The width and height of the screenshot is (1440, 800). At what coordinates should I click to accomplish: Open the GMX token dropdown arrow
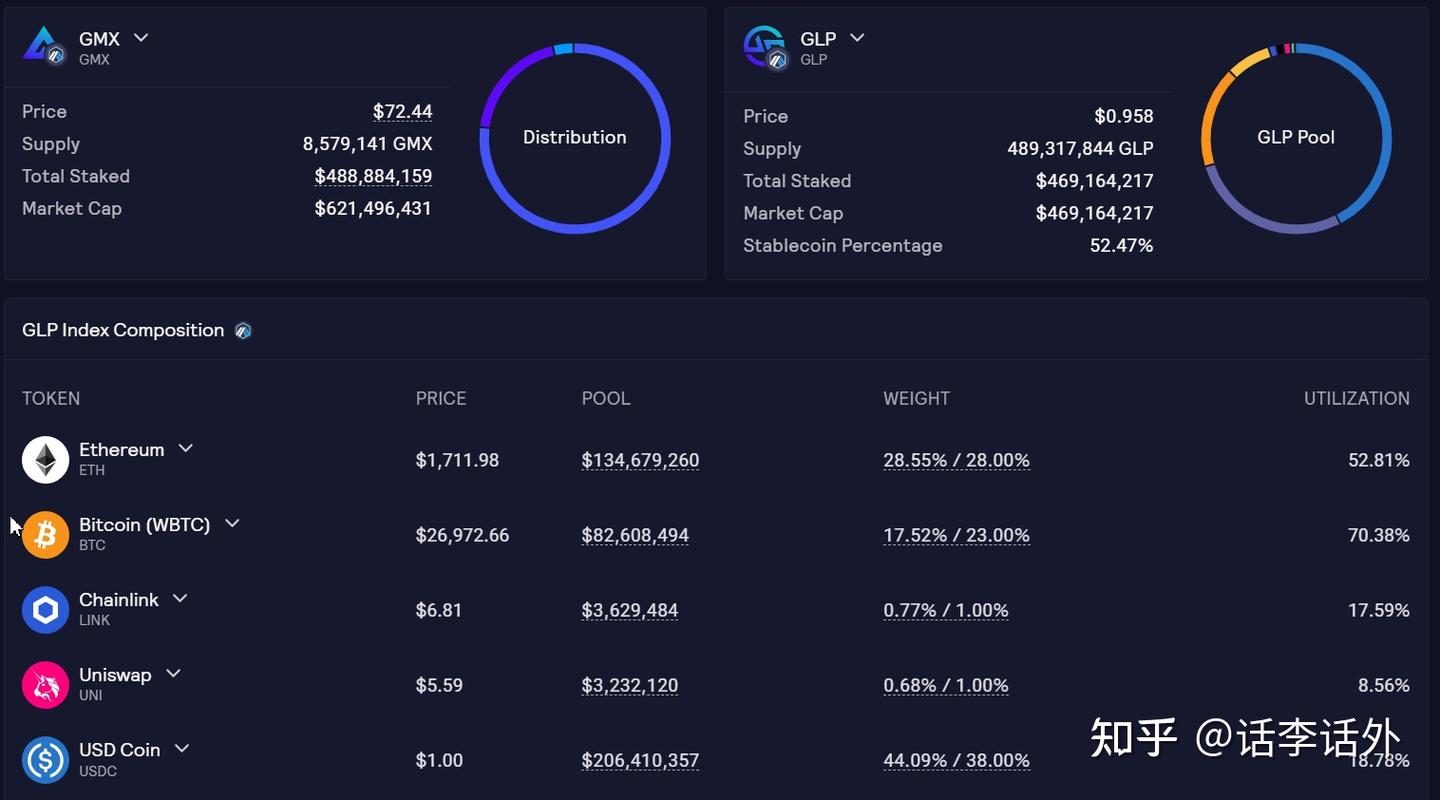point(141,38)
